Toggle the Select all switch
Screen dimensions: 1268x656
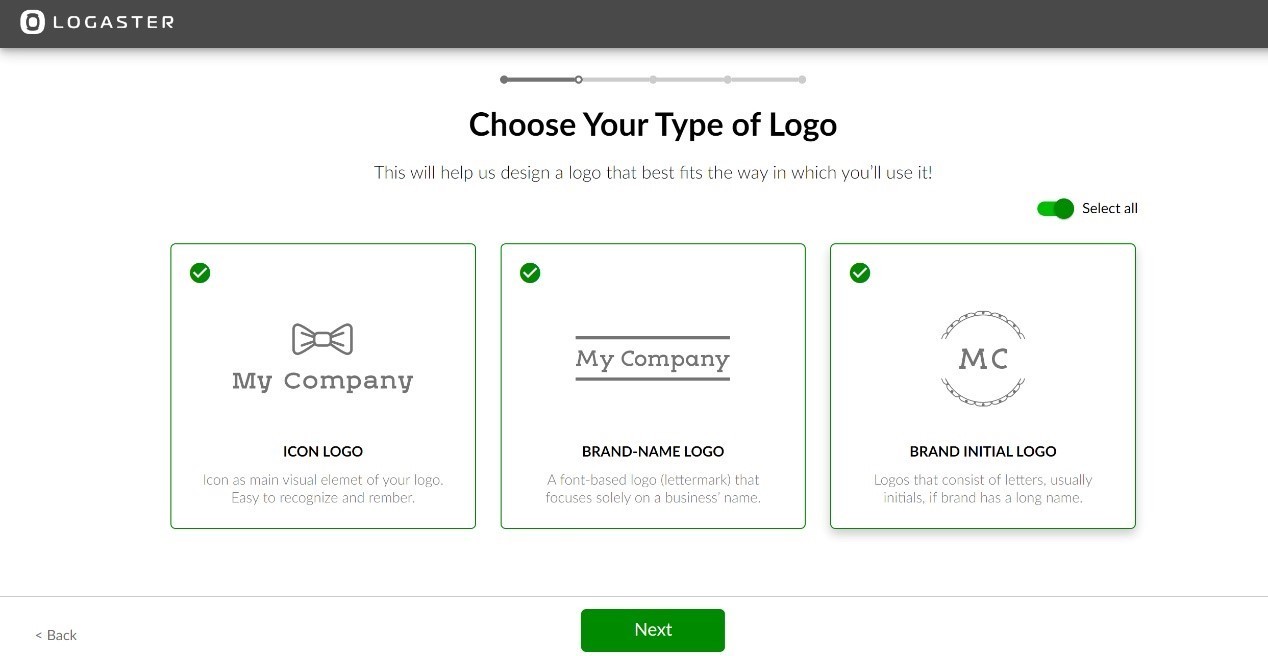(1055, 208)
